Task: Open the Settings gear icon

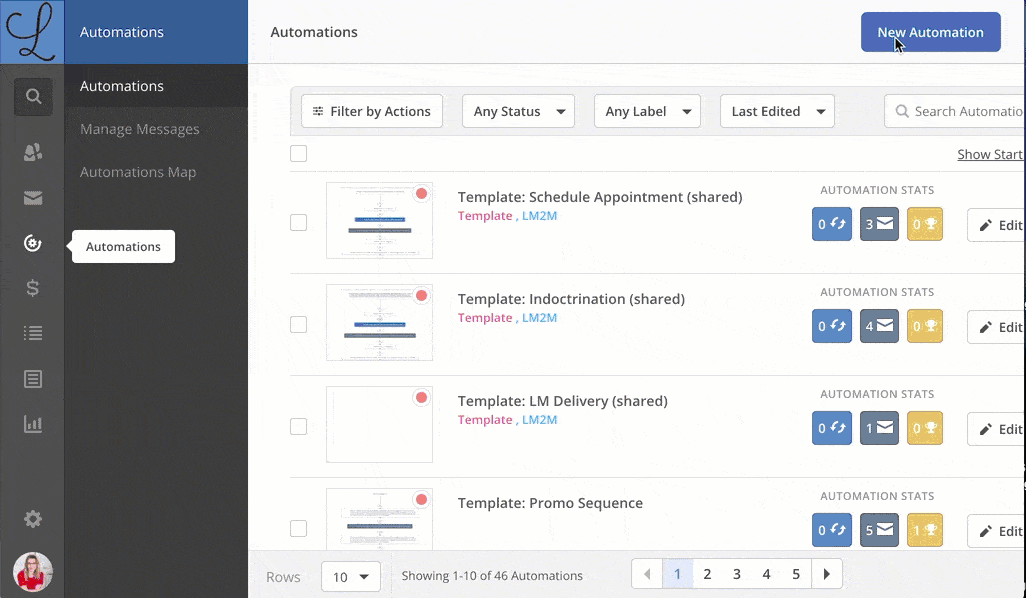Action: (x=32, y=519)
